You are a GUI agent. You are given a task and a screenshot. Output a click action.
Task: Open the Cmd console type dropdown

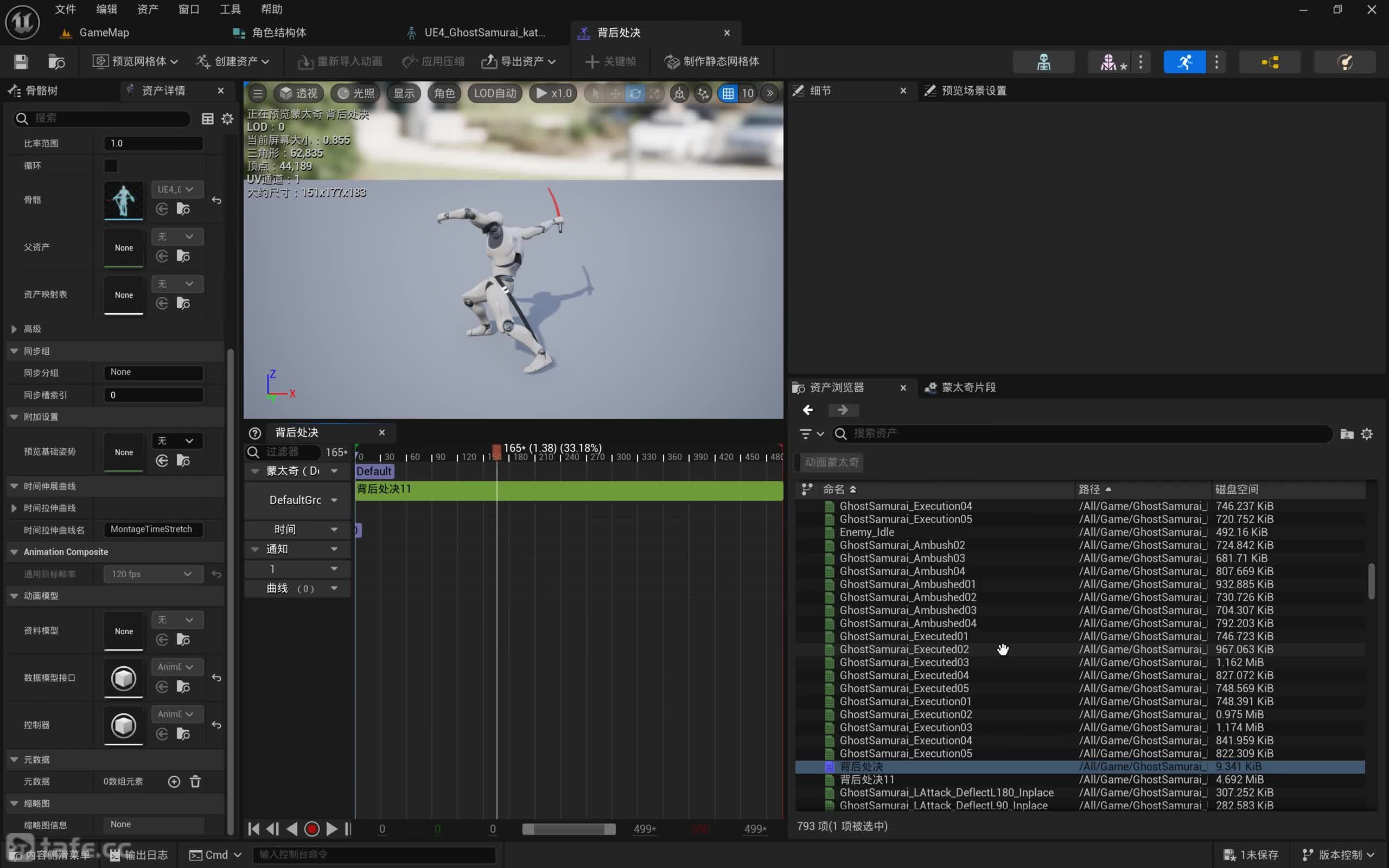215,855
